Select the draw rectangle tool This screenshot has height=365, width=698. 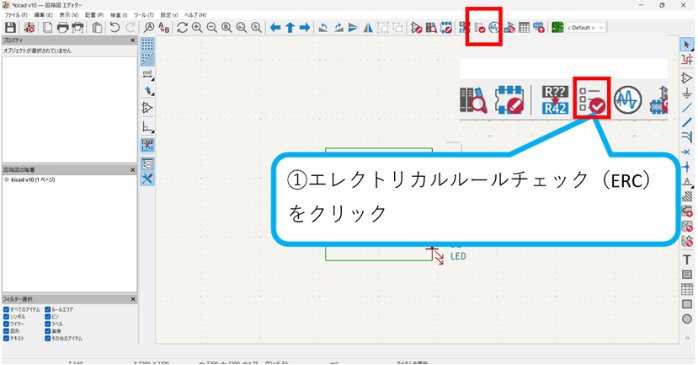pos(686,304)
